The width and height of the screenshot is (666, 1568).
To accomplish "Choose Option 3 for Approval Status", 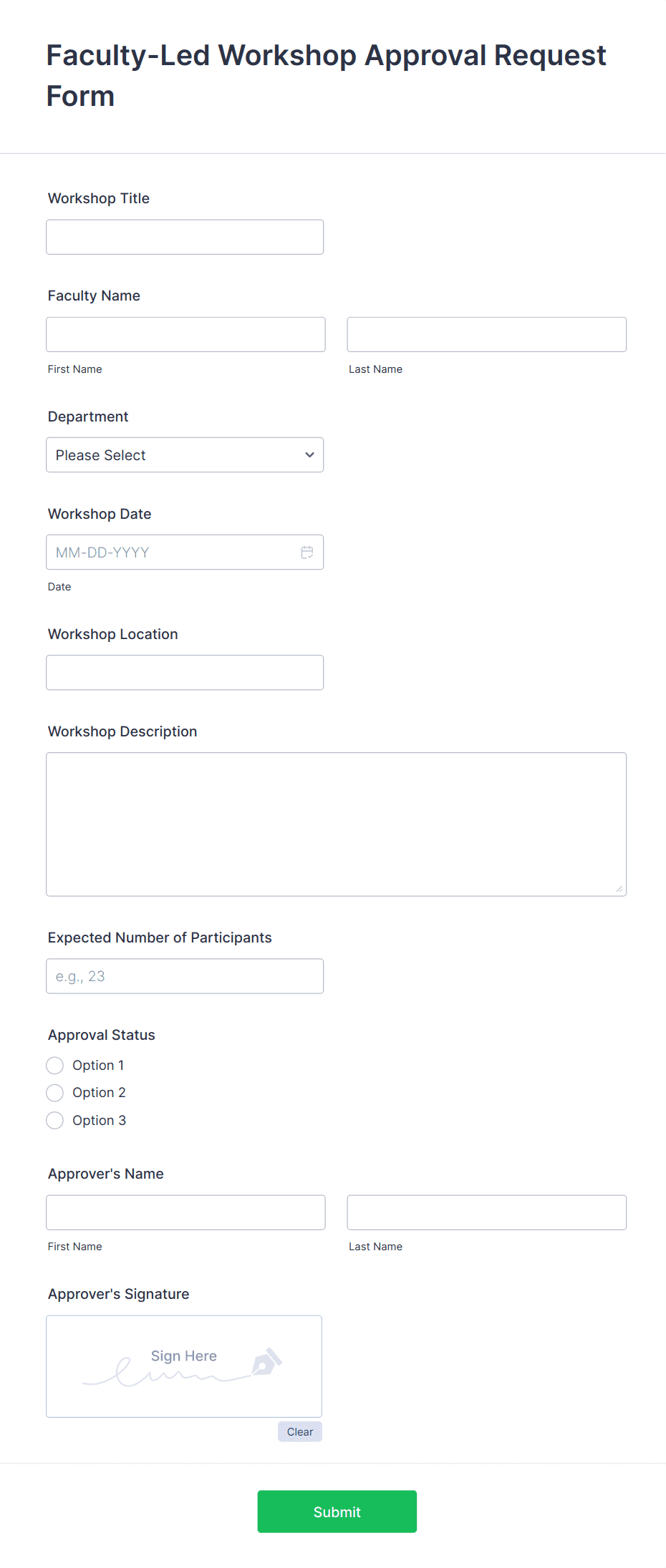I will click(x=54, y=1120).
